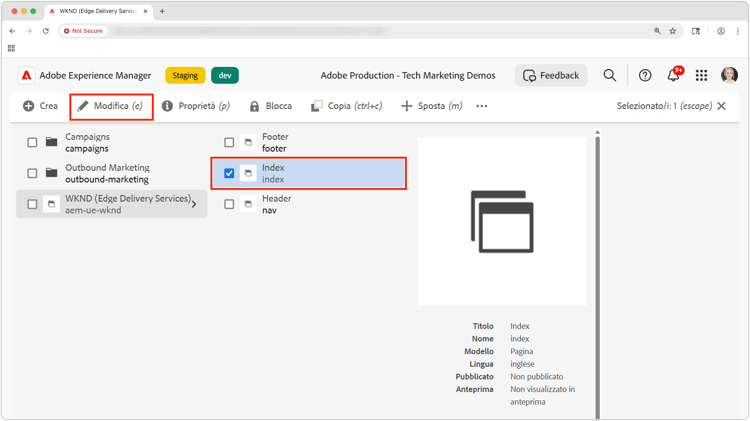Click the Crea plus button
Viewport: 750px width, 421px height.
point(40,106)
